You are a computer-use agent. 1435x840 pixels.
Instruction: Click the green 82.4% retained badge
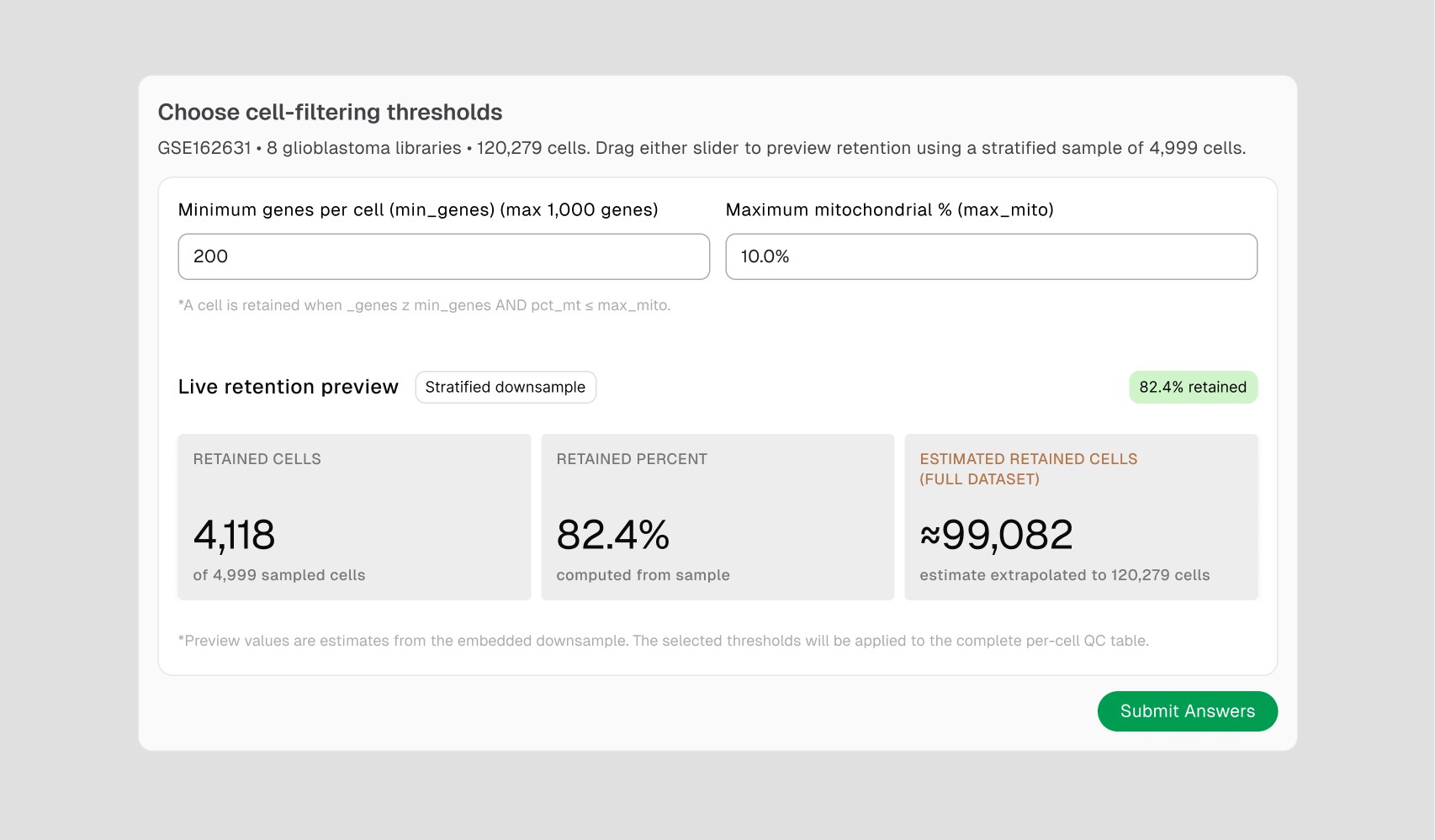tap(1193, 387)
